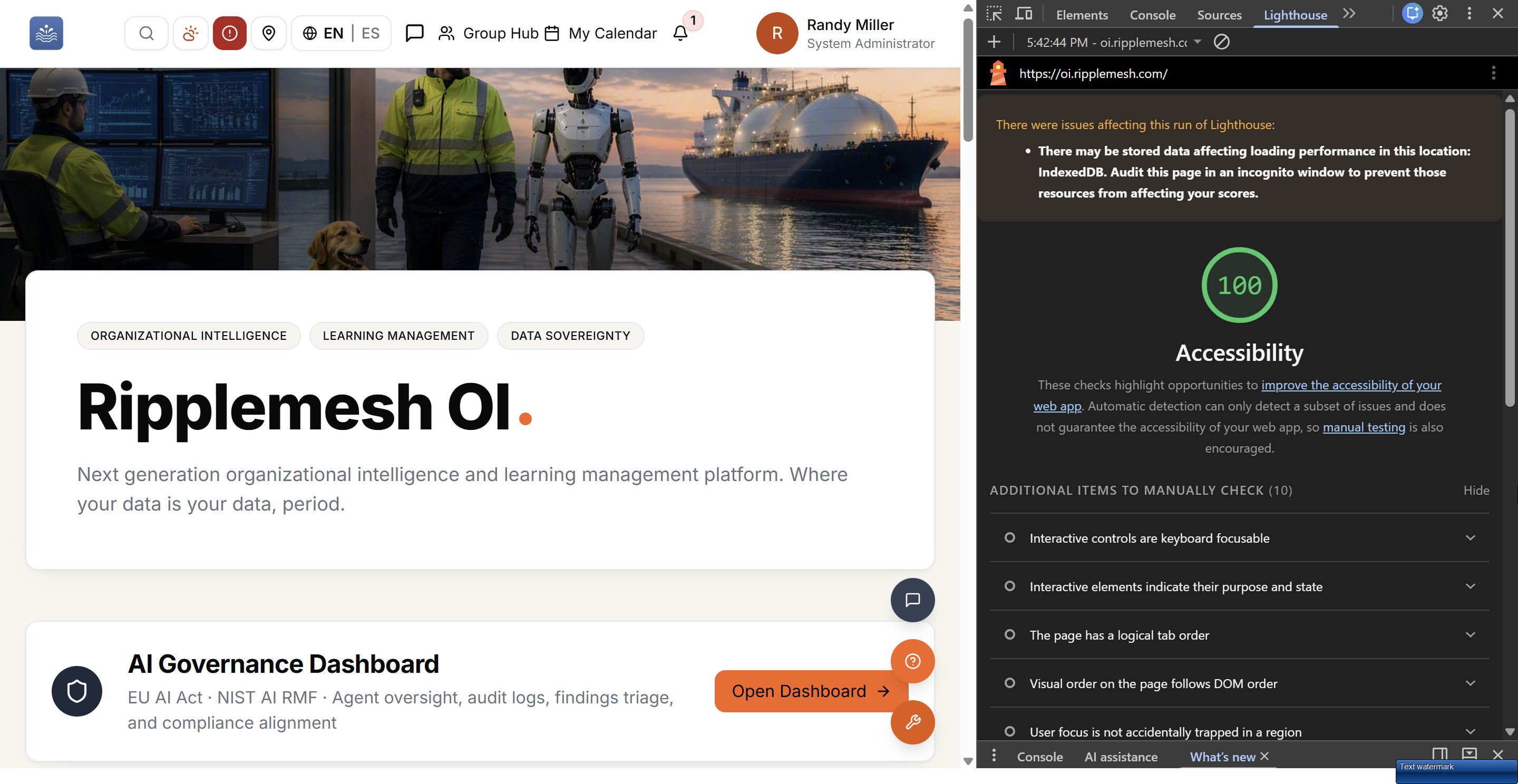The height and width of the screenshot is (784, 1518).
Task: Click the webpage vertical scrollbar thumb
Action: [967, 80]
